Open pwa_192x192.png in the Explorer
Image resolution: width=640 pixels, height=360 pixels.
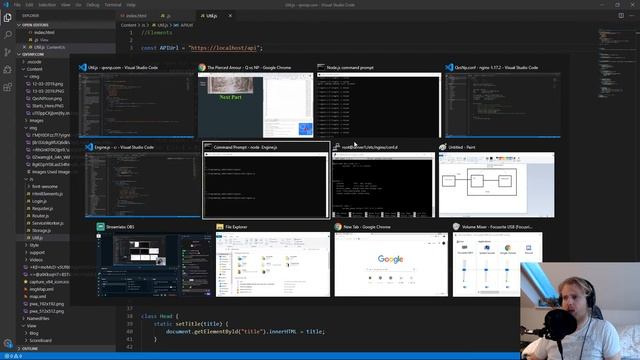click(47, 304)
